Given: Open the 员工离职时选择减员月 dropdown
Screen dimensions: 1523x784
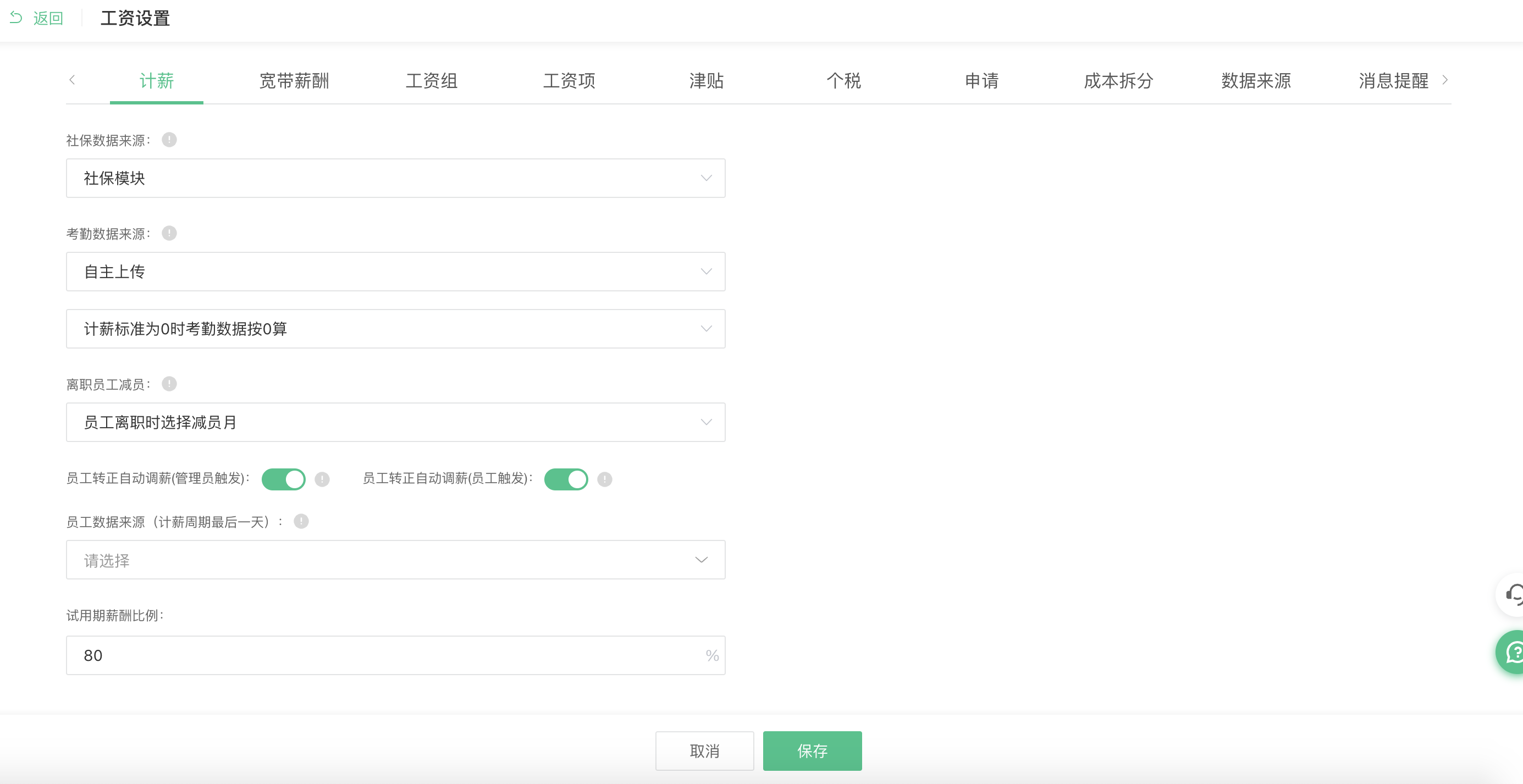Looking at the screenshot, I should (x=395, y=422).
